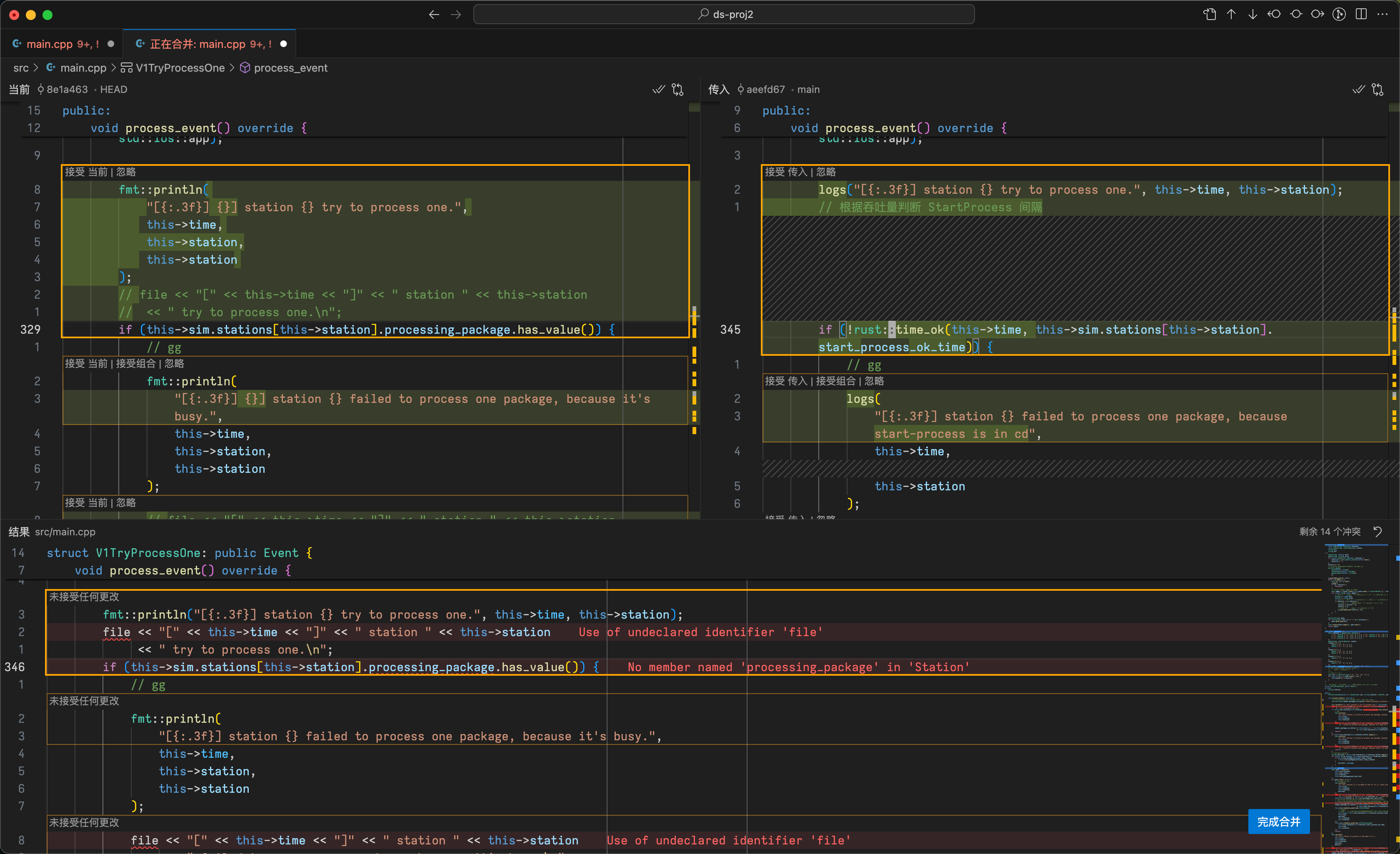Image resolution: width=1400 pixels, height=854 pixels.
Task: Click unsaved dot on the merging main.cpp tab
Action: tap(283, 44)
